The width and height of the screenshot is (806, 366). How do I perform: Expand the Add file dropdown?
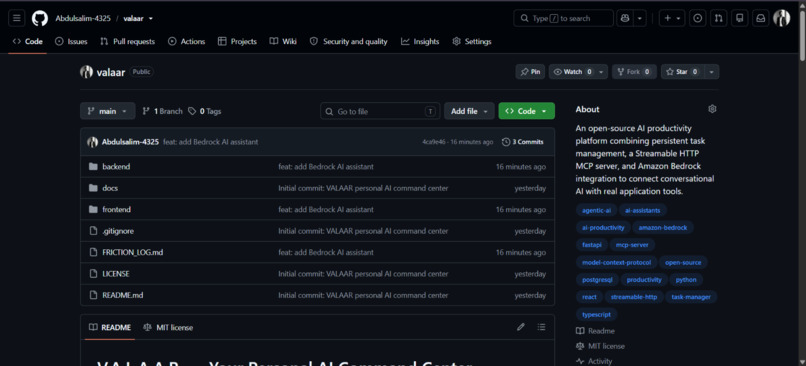tap(469, 111)
